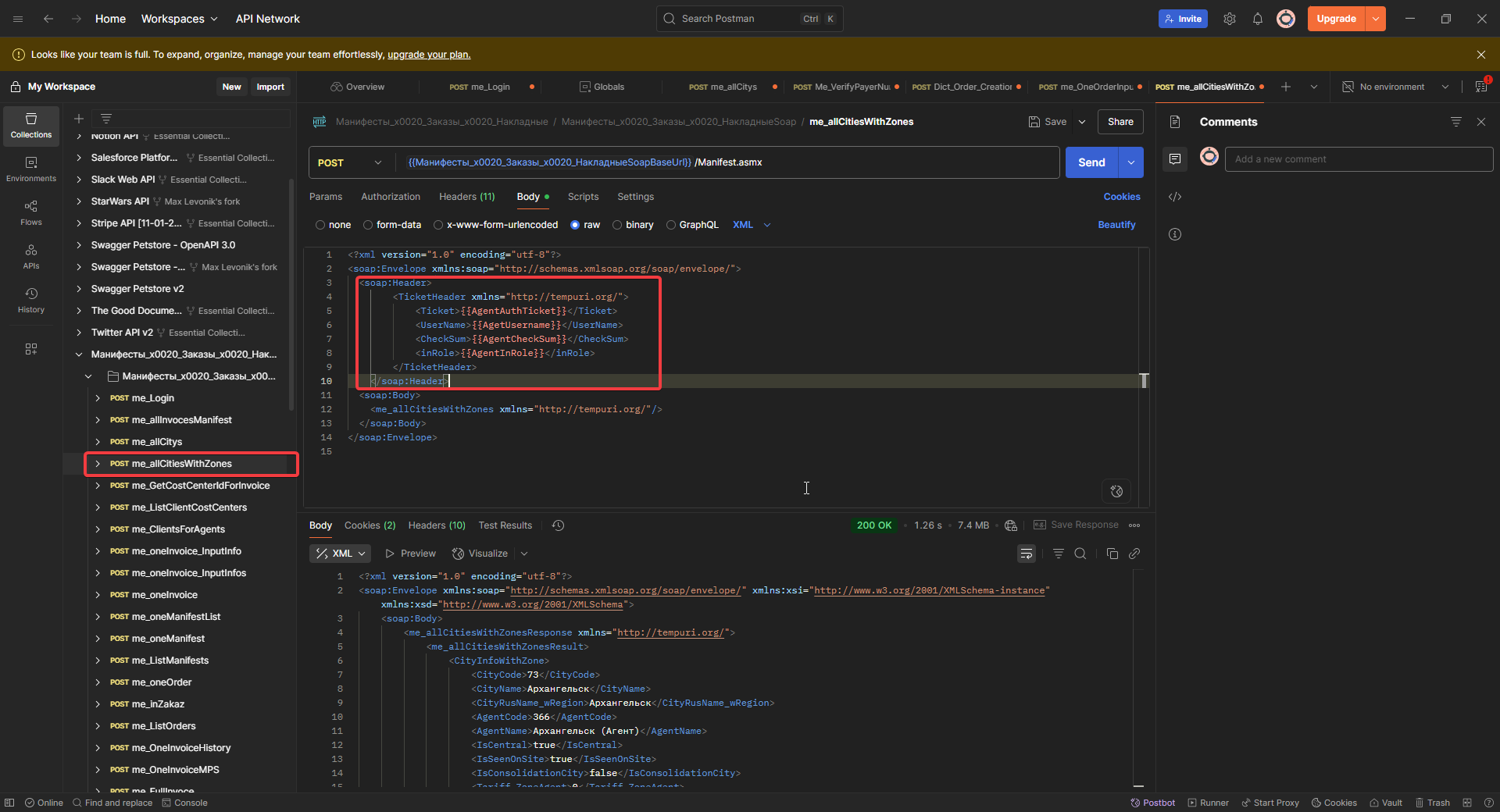
Task: Click the Import button
Action: [x=270, y=87]
